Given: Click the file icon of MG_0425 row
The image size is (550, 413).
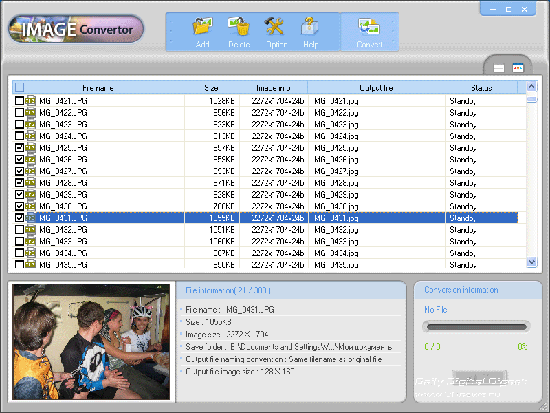Looking at the screenshot, I should pyautogui.click(x=31, y=148).
